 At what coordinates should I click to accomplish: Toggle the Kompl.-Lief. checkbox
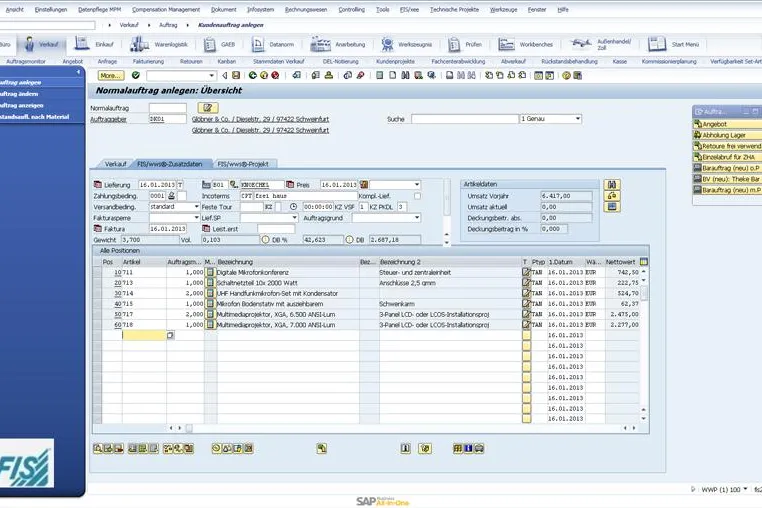(x=417, y=196)
